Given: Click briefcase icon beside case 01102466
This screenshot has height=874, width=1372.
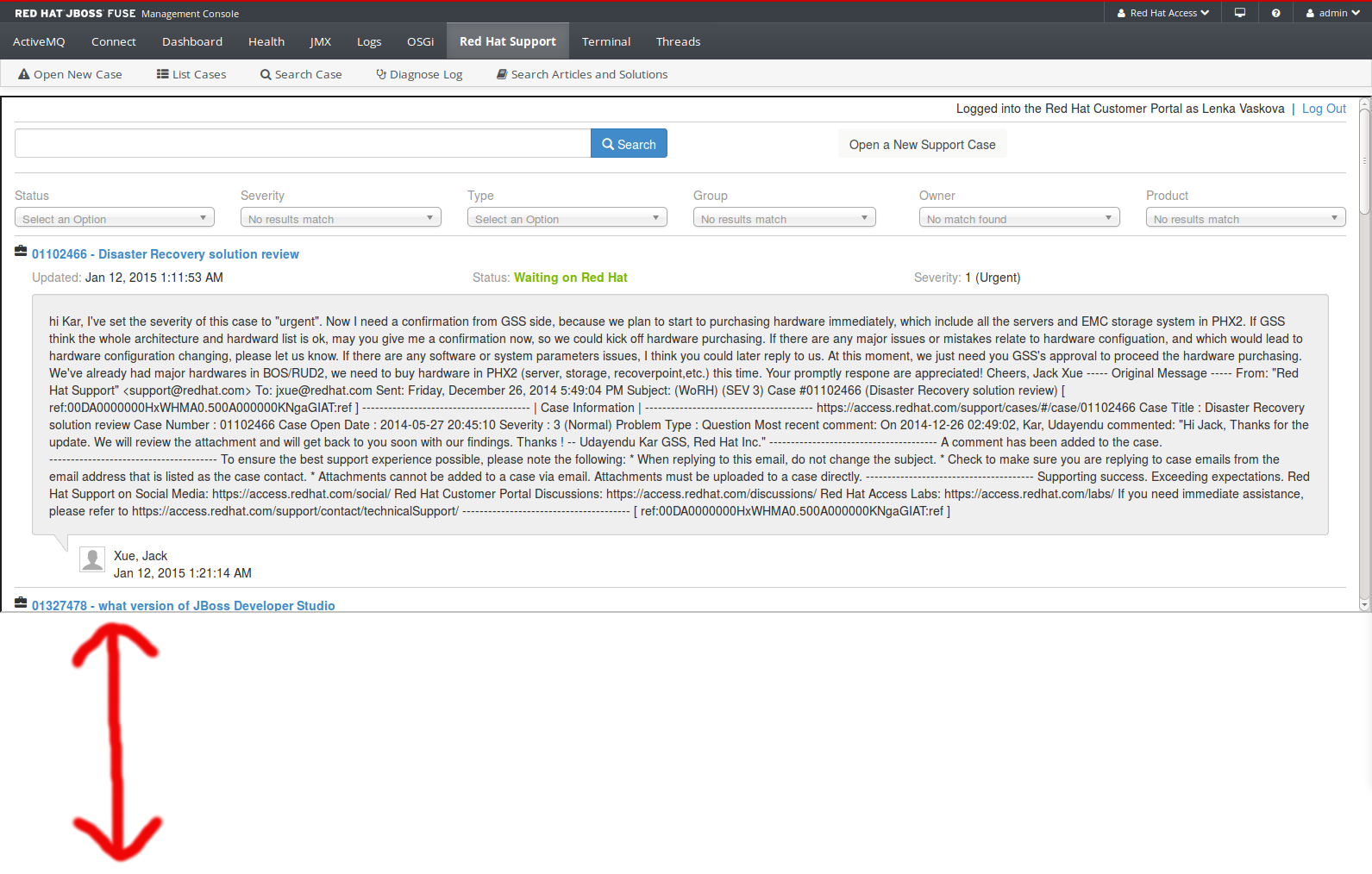Looking at the screenshot, I should (x=21, y=252).
